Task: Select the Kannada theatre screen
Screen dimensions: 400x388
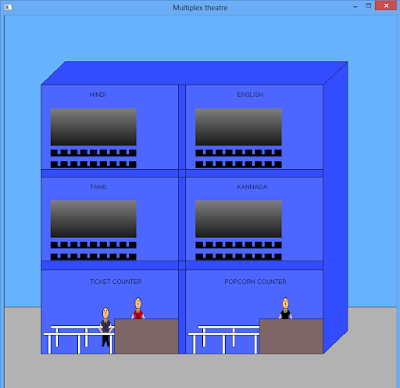Action: click(x=239, y=219)
